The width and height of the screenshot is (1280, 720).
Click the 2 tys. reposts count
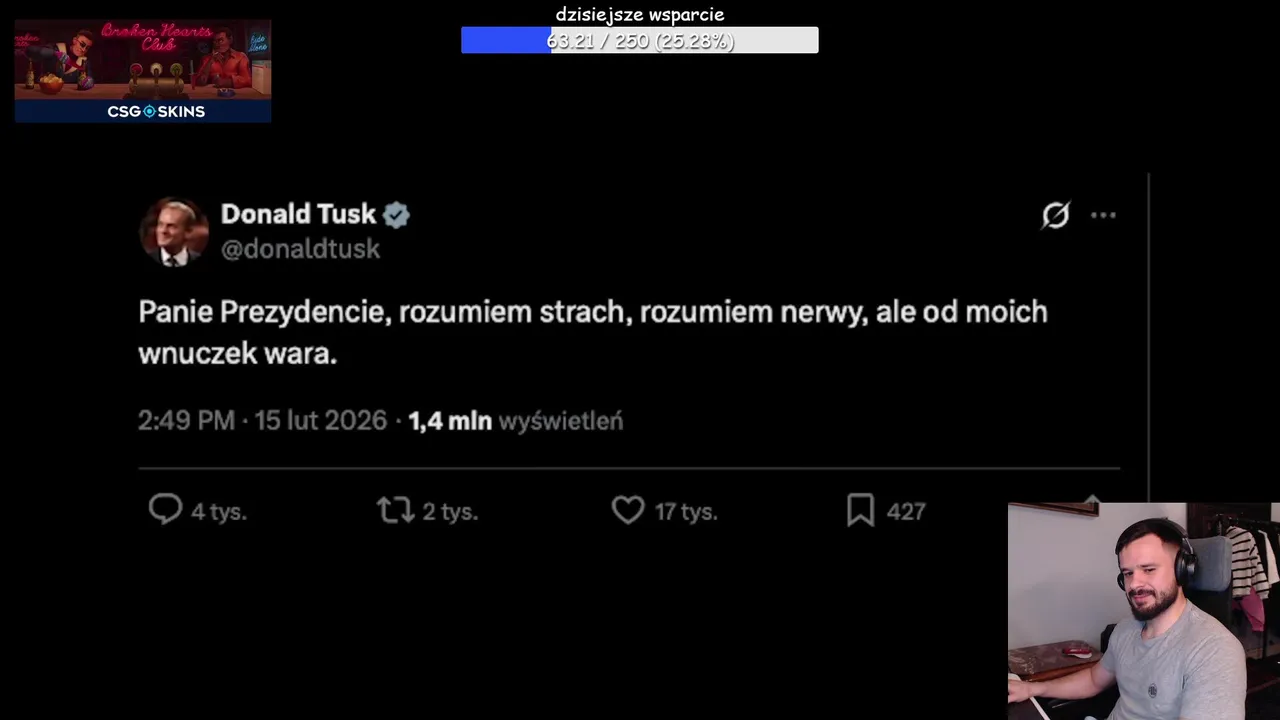point(450,512)
